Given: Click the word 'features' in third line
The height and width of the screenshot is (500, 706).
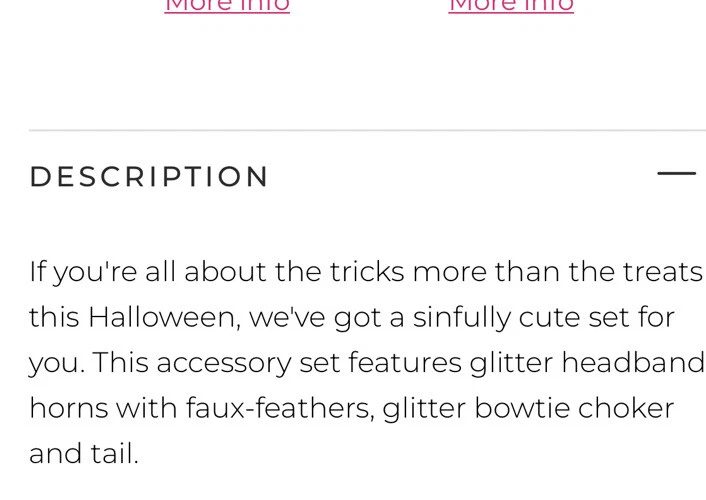Looking at the screenshot, I should point(405,363).
